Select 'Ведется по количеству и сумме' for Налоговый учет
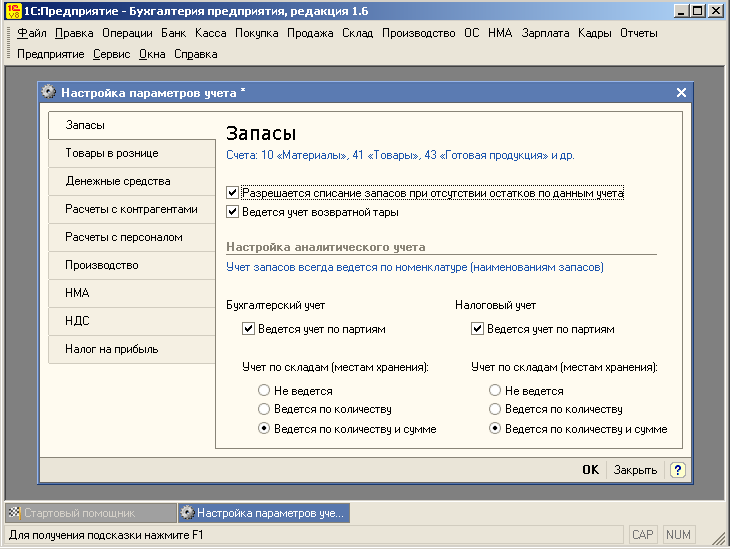This screenshot has height=549, width=730. [495, 428]
